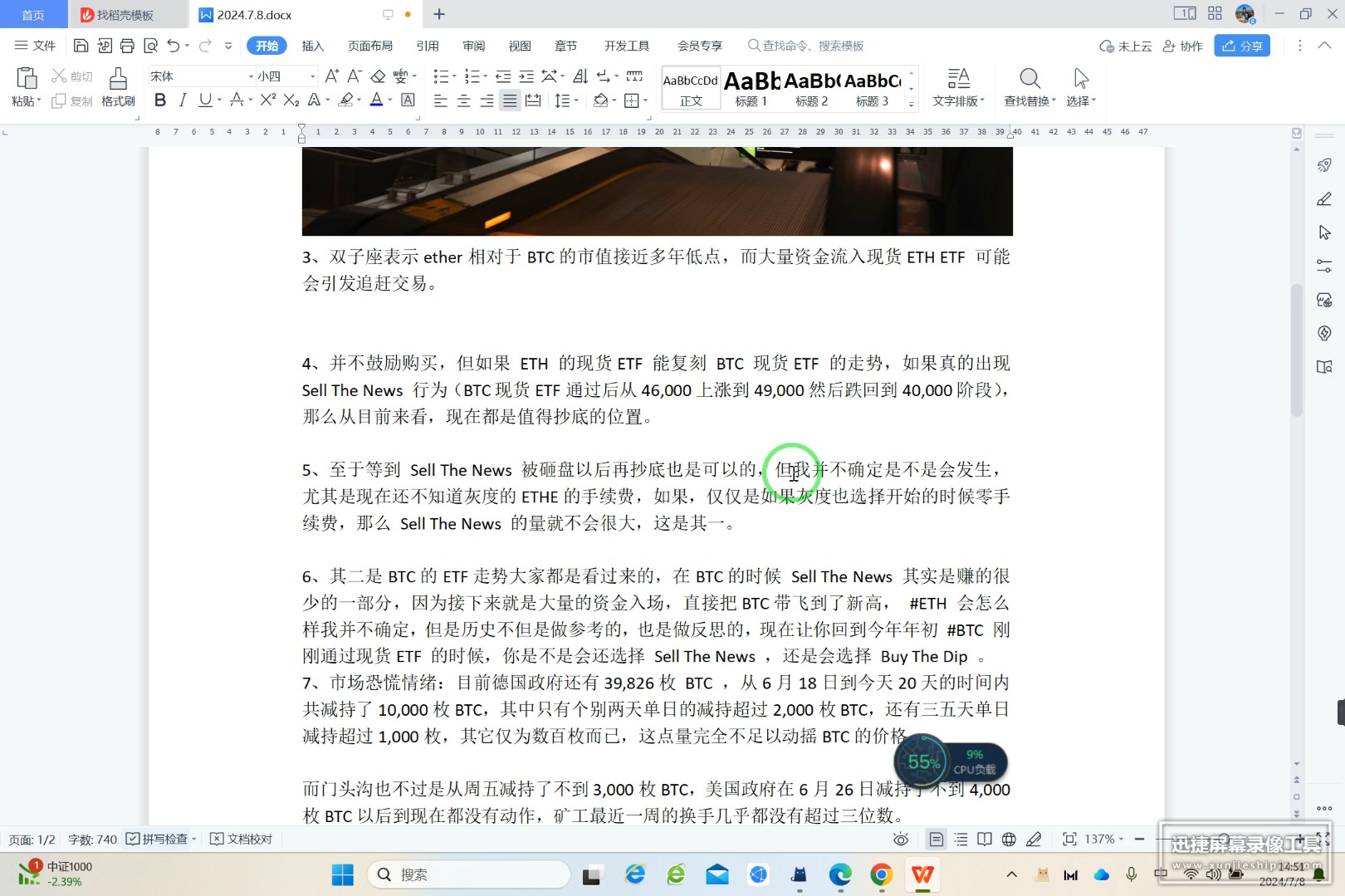Open the ink pen tool in right sidebar

coord(1324,199)
